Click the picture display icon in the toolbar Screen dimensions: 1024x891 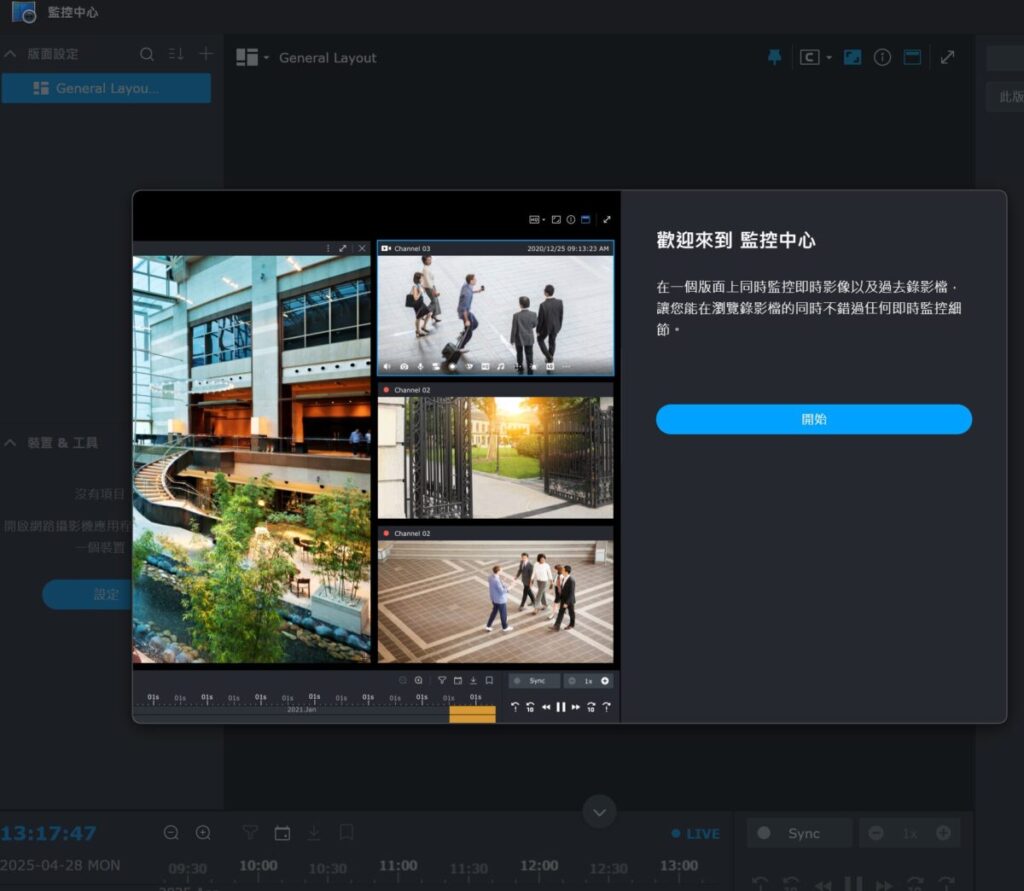click(852, 57)
